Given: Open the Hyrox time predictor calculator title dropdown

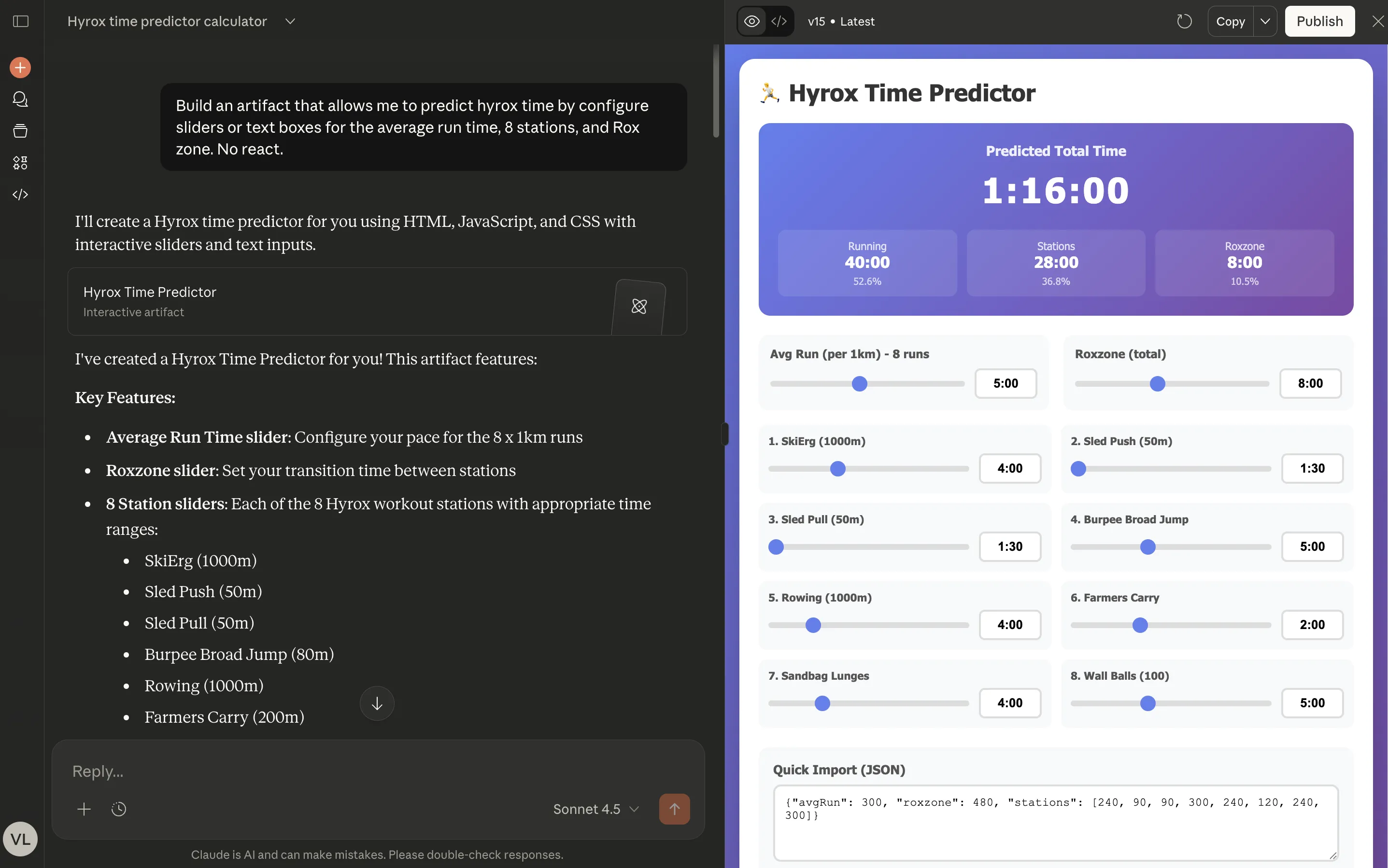Looking at the screenshot, I should pyautogui.click(x=289, y=21).
